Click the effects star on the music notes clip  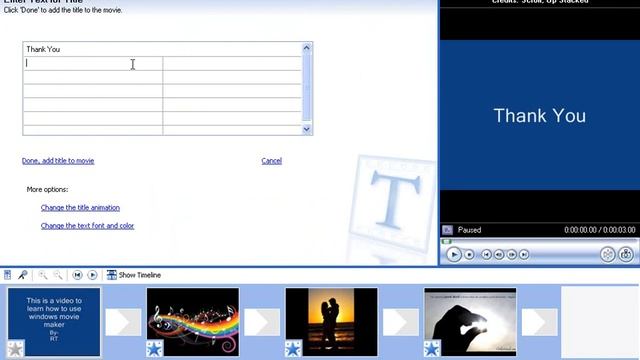point(154,349)
